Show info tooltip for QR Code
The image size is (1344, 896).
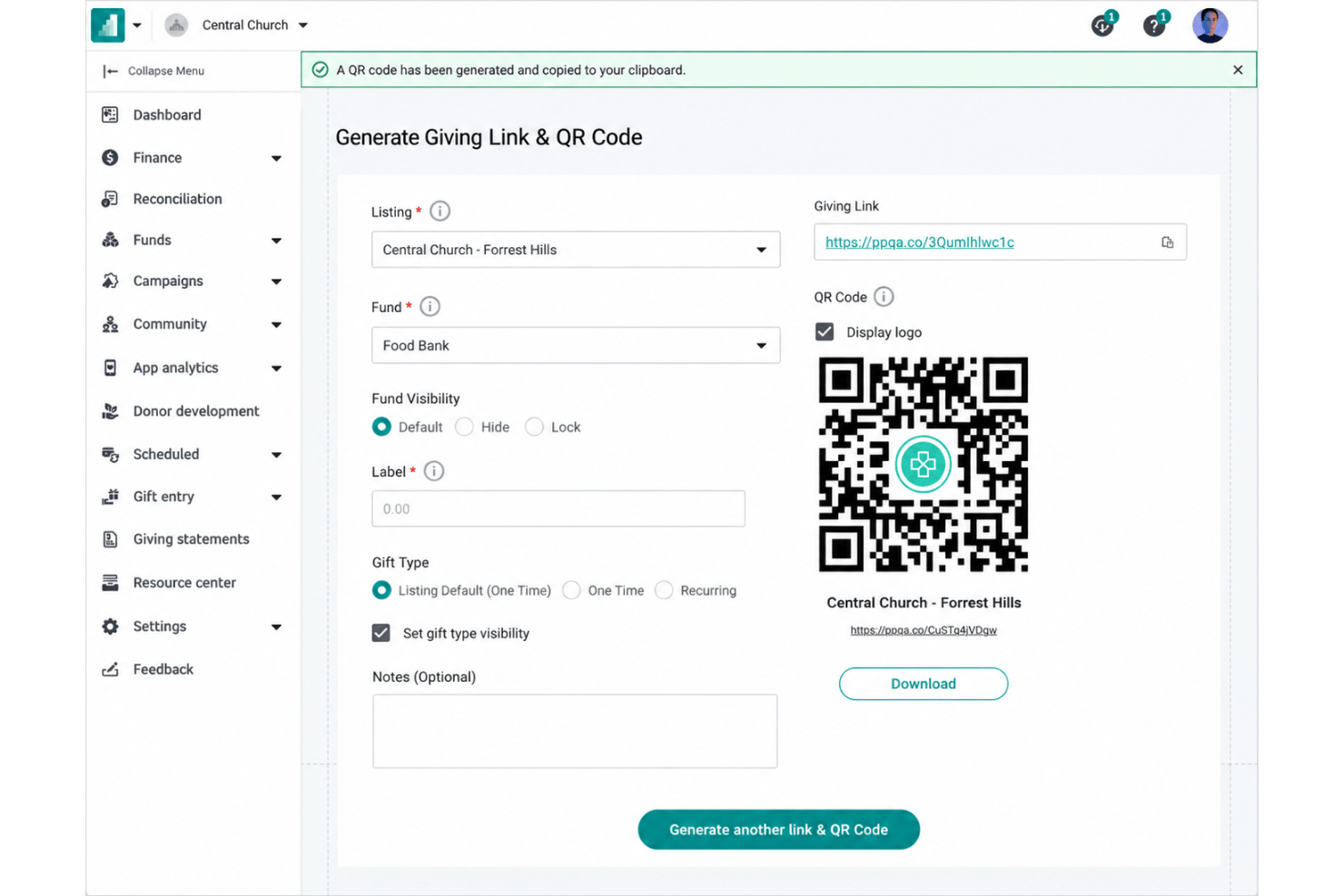point(884,297)
